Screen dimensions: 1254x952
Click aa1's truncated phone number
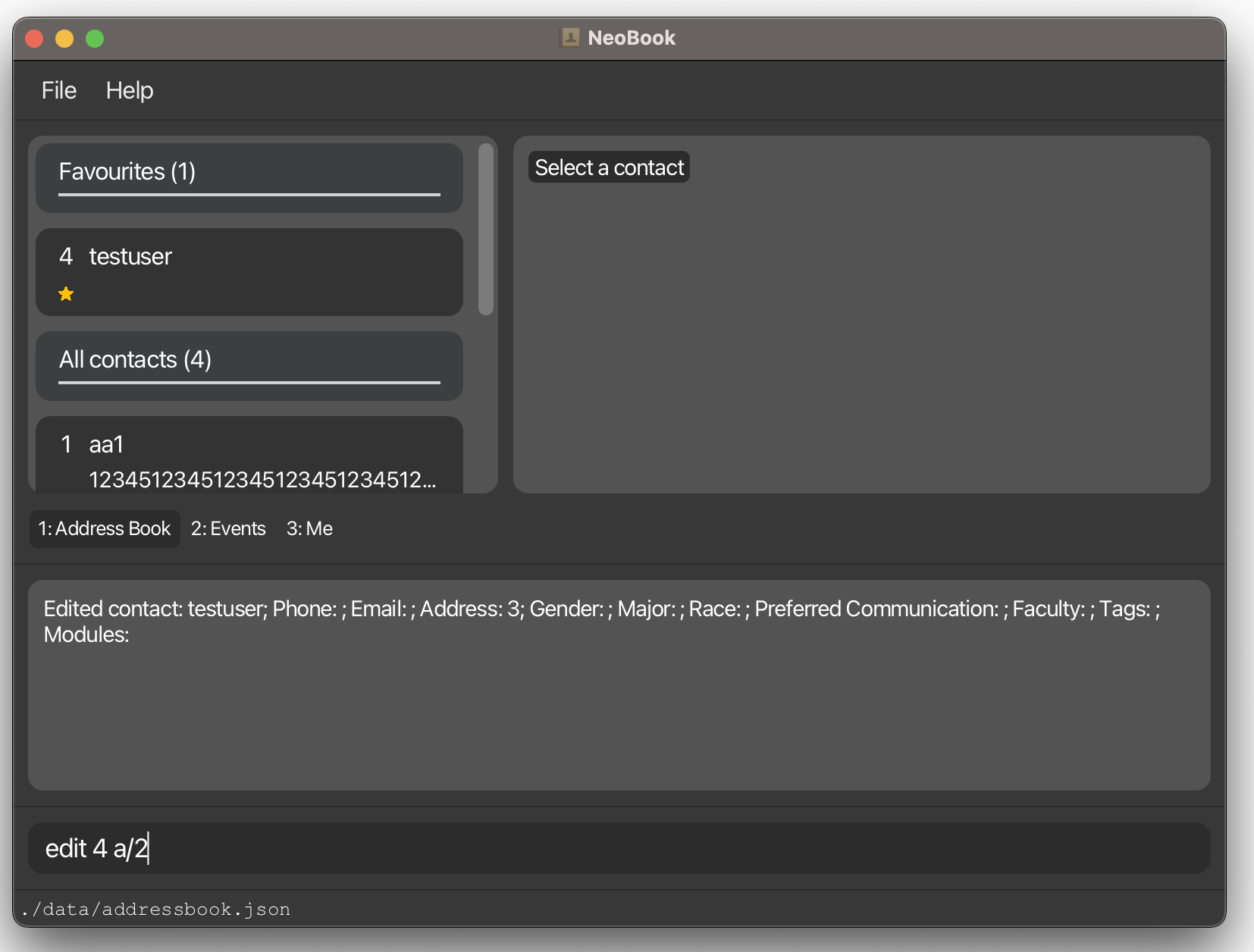pyautogui.click(x=263, y=479)
